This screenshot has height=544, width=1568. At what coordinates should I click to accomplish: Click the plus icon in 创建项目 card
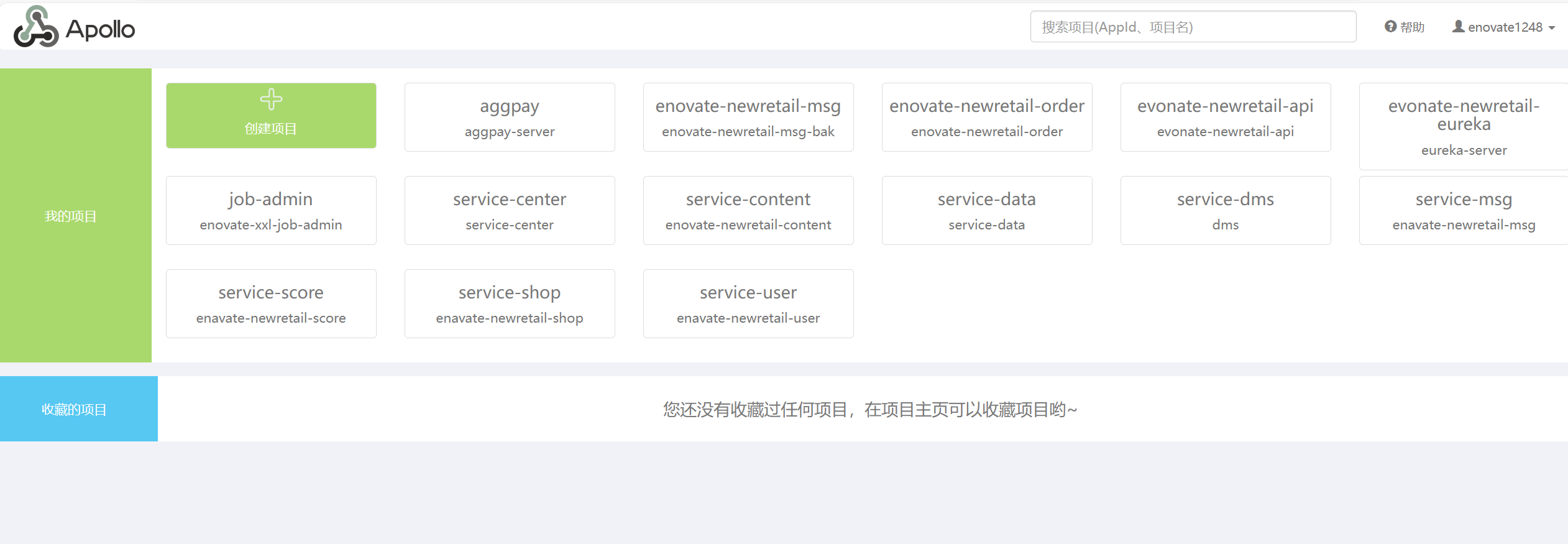pos(271,99)
